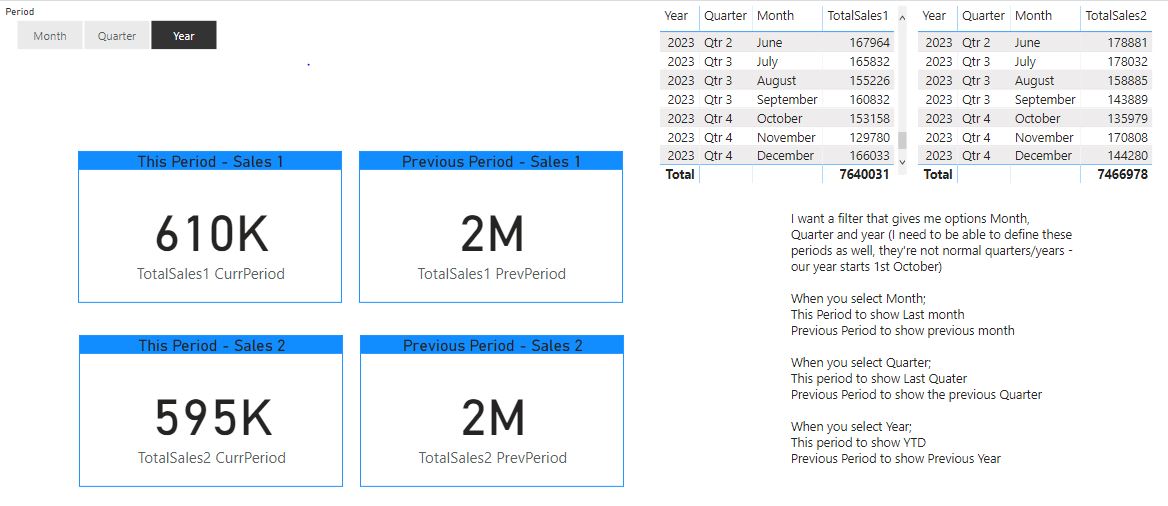
Task: Select cell value 178032 in TotalSales2 table
Action: pos(1127,61)
